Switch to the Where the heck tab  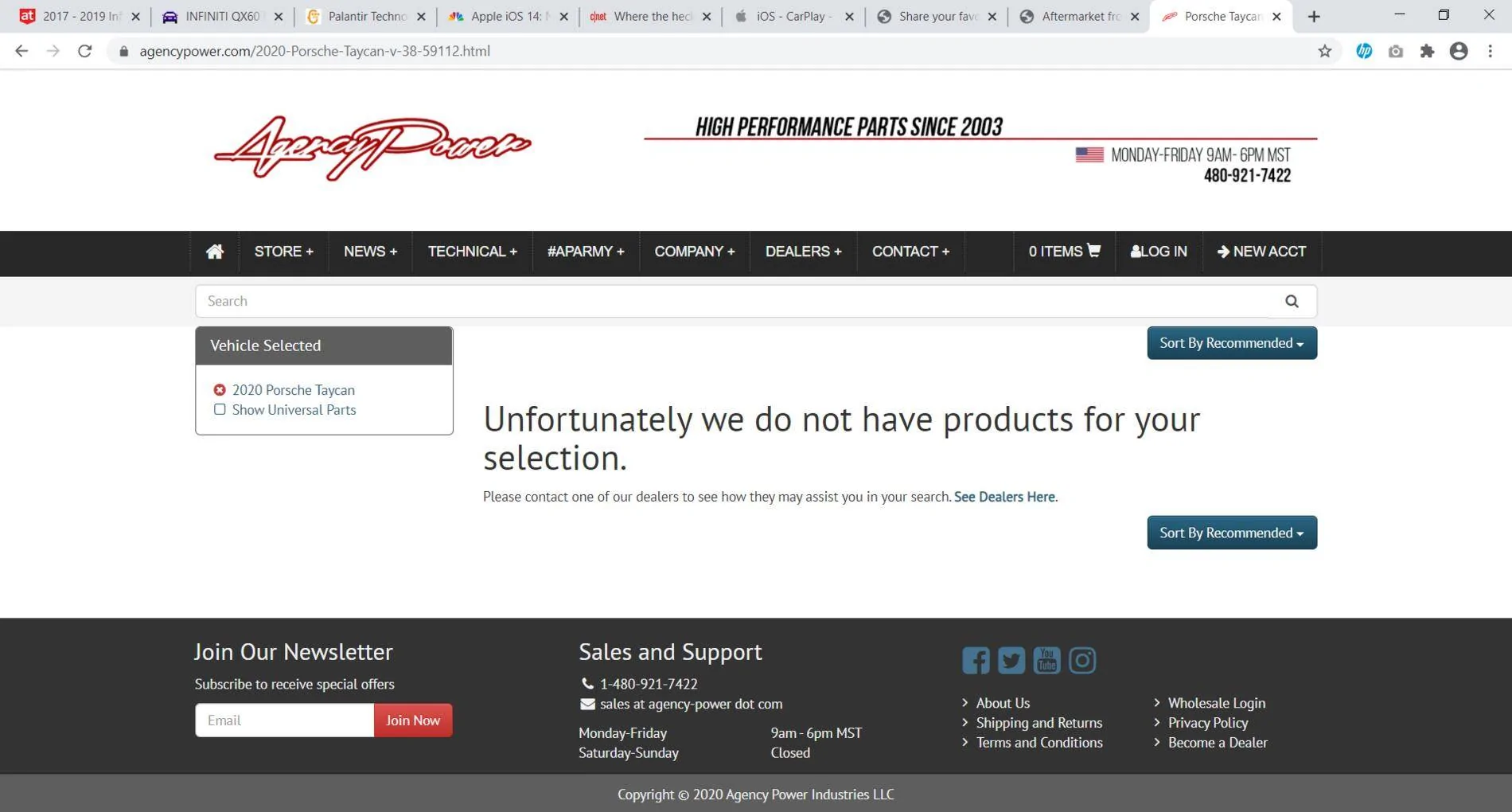[651, 16]
